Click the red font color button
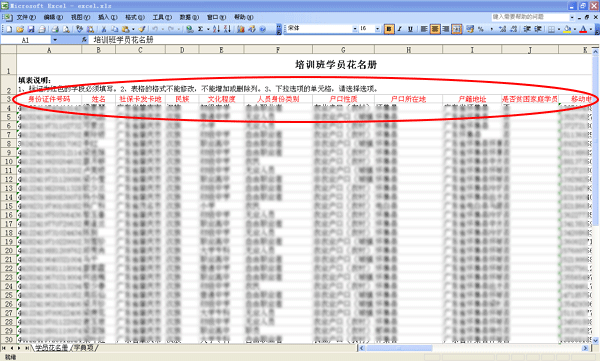 coord(583,29)
